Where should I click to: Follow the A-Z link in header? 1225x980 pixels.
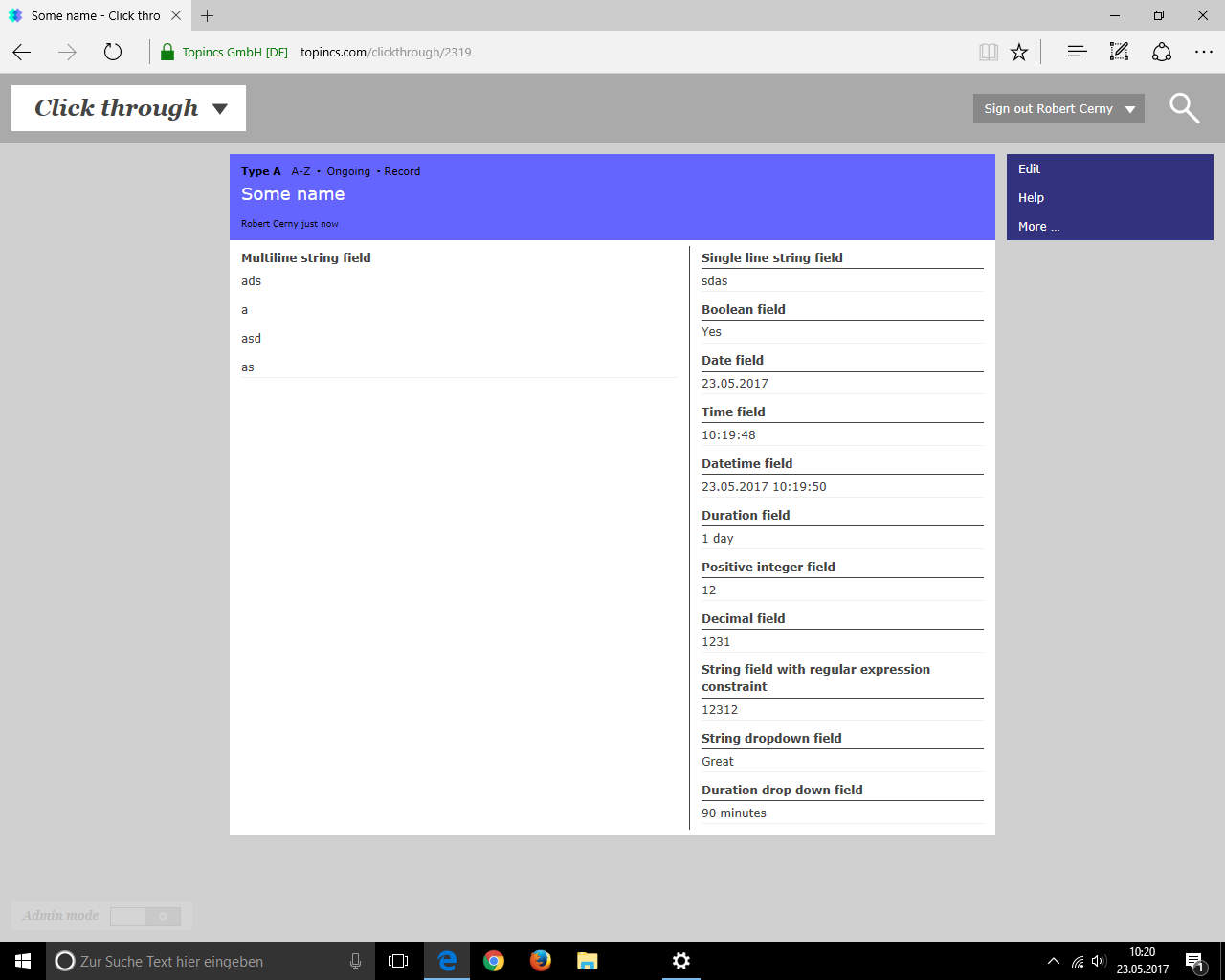click(301, 171)
